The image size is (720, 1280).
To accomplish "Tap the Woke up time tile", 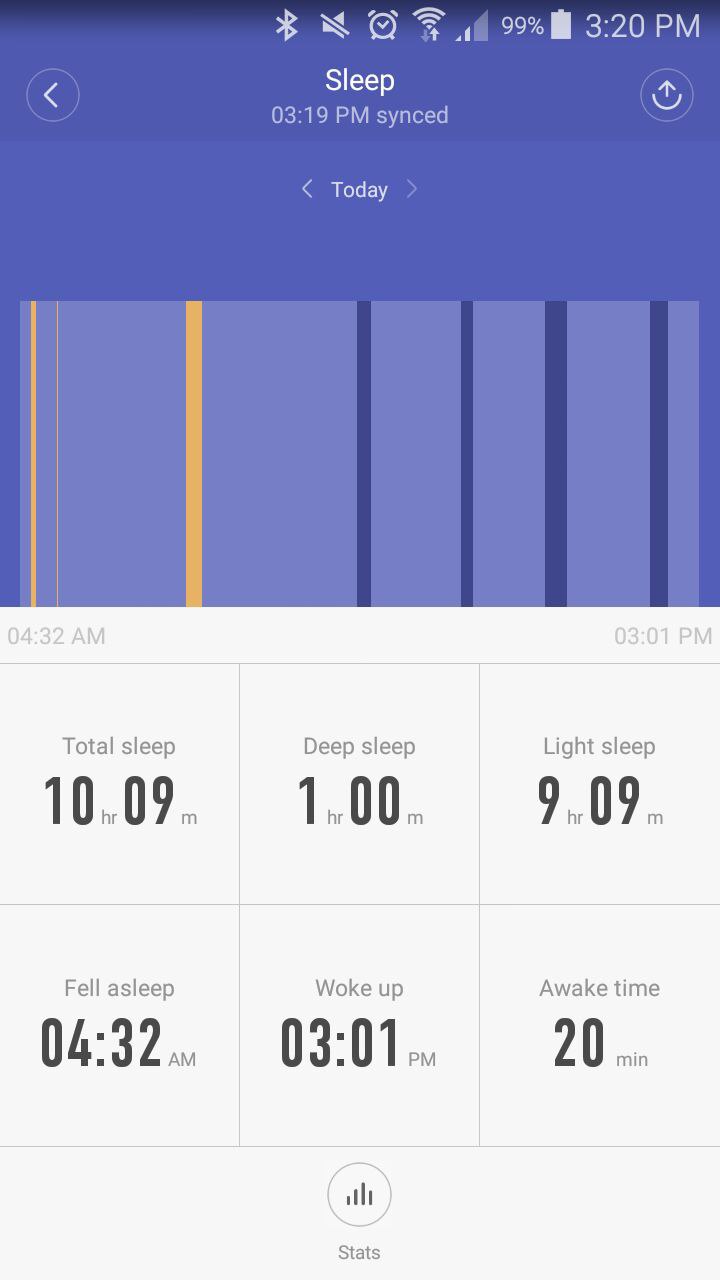I will pyautogui.click(x=360, y=1026).
